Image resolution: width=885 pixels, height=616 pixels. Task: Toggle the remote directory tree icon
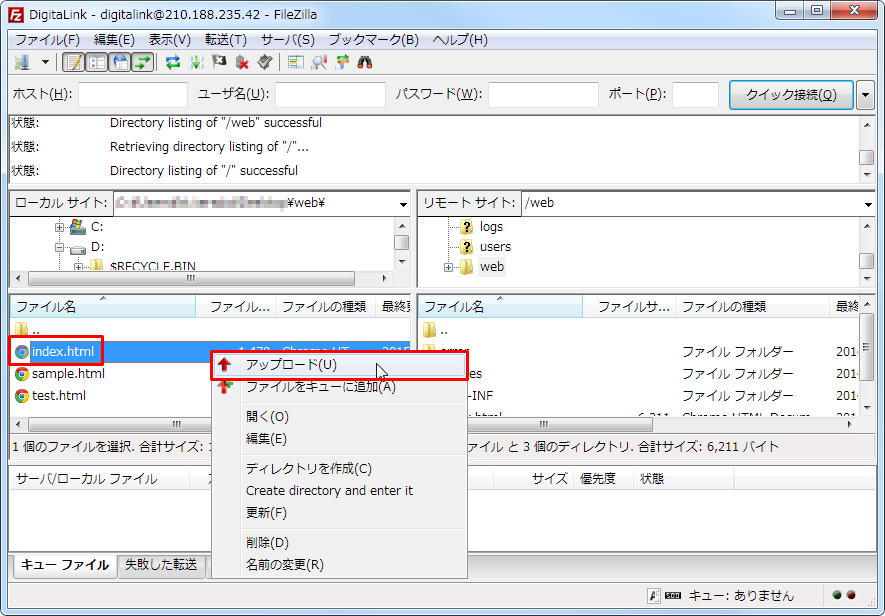pyautogui.click(x=120, y=62)
